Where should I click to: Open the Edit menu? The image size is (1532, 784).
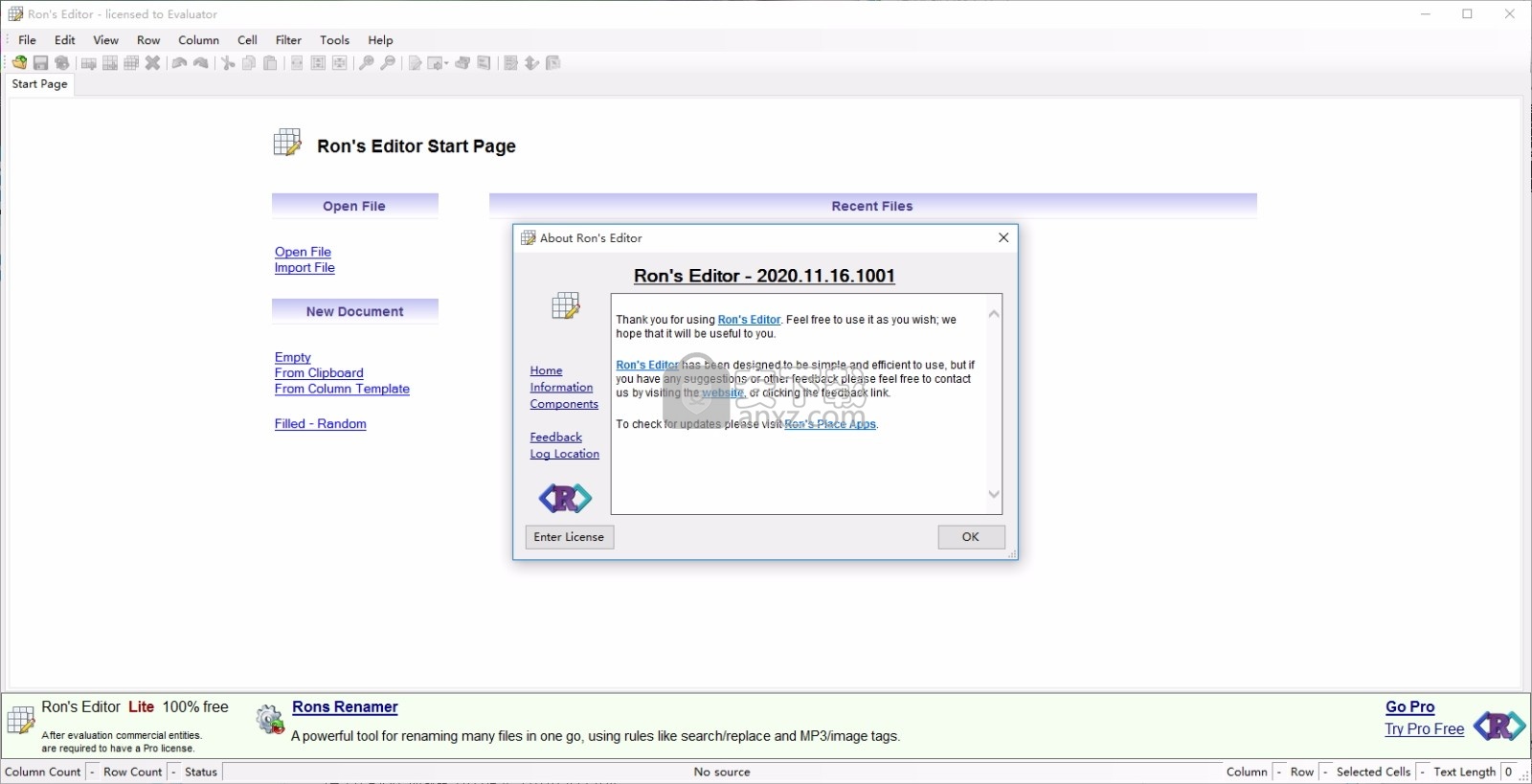(65, 40)
